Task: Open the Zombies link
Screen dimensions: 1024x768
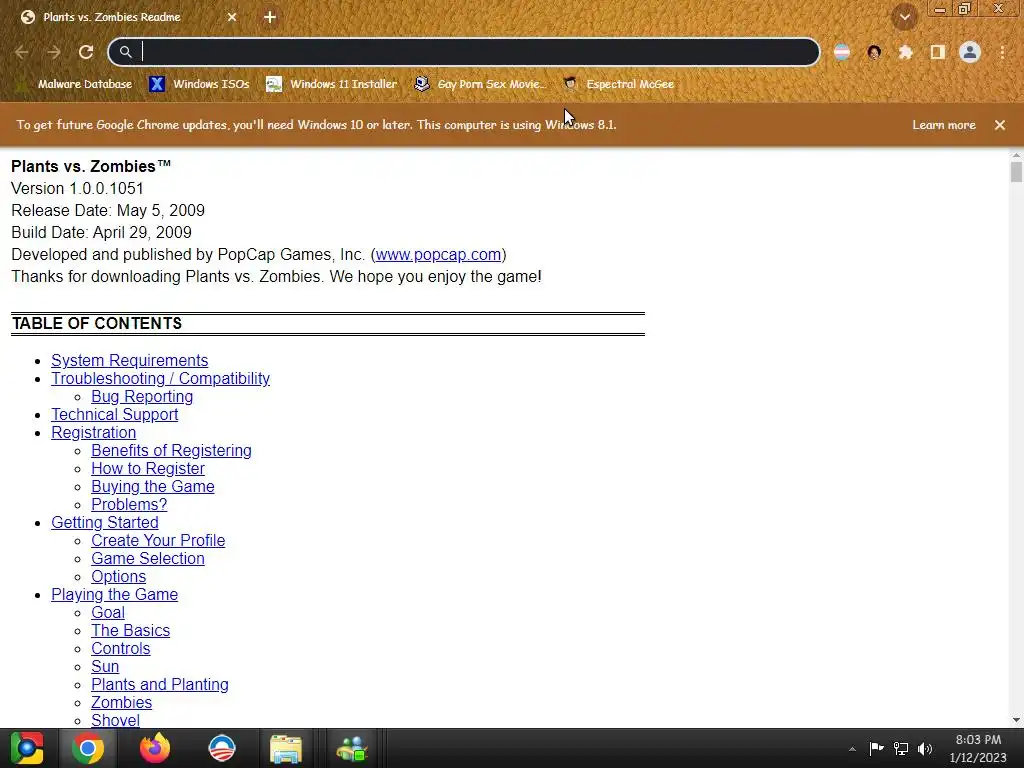Action: click(x=121, y=703)
